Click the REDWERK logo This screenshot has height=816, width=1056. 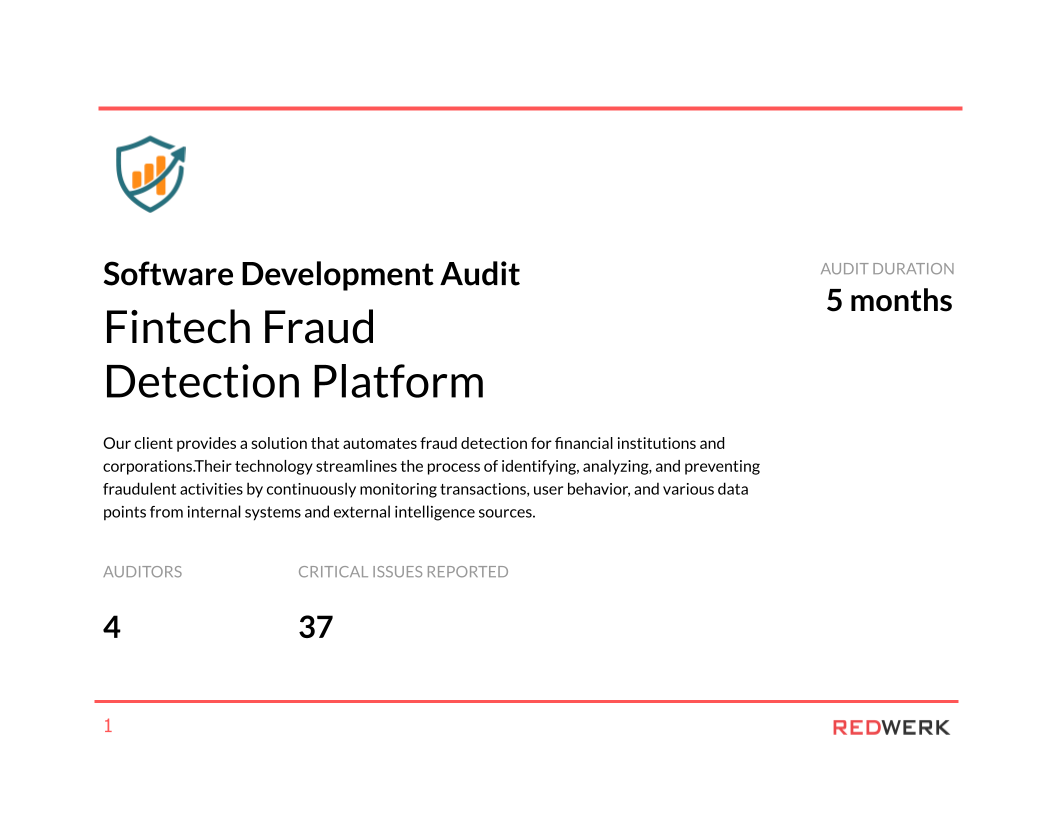click(x=891, y=728)
